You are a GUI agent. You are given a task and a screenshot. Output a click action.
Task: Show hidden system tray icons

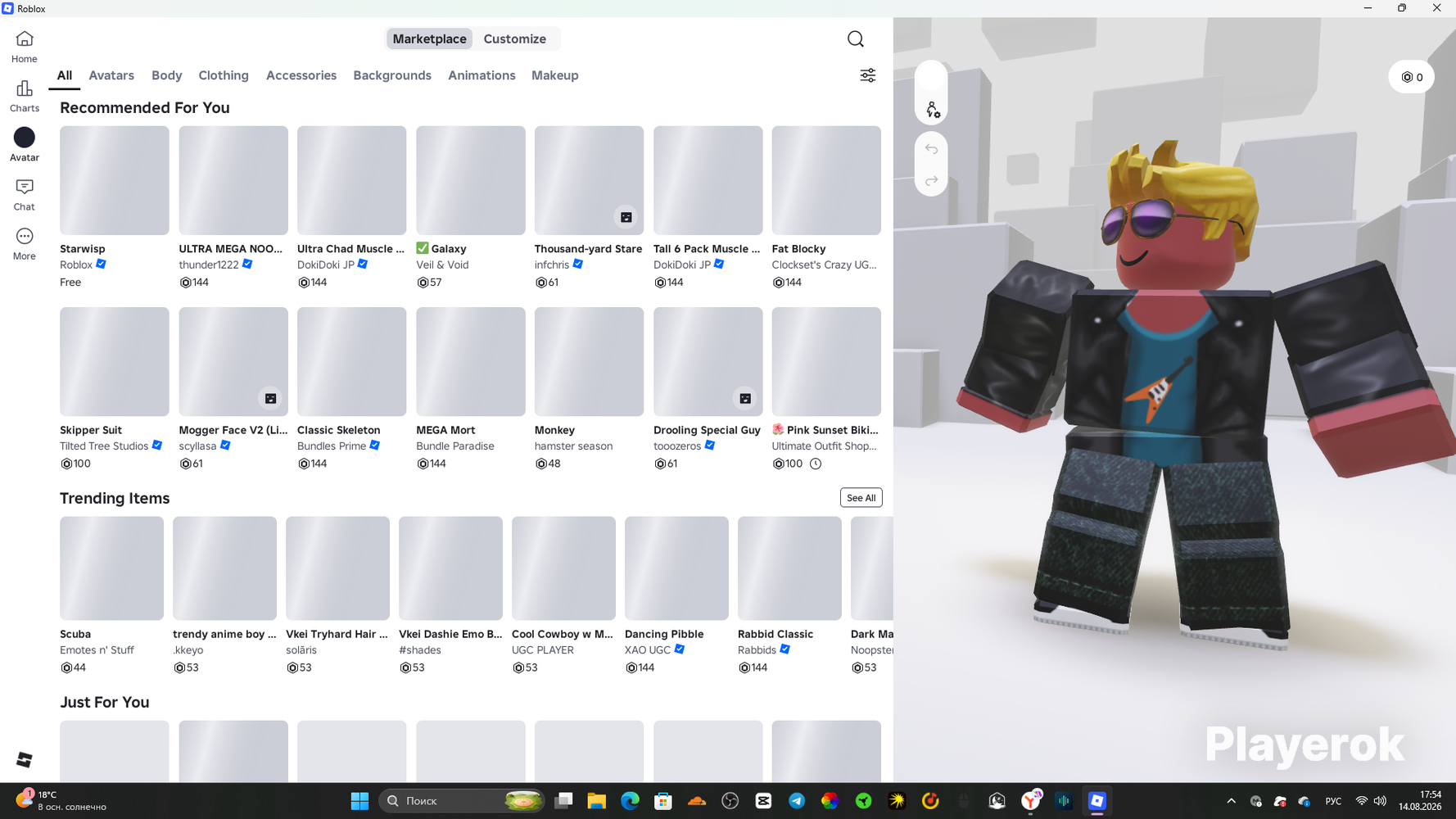[1231, 801]
